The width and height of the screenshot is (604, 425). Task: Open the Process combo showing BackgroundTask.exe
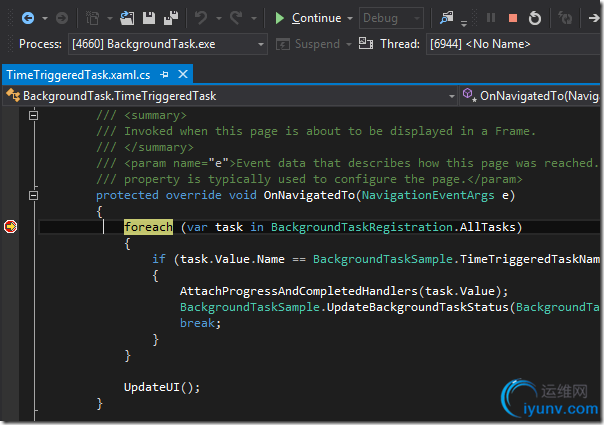(x=168, y=44)
